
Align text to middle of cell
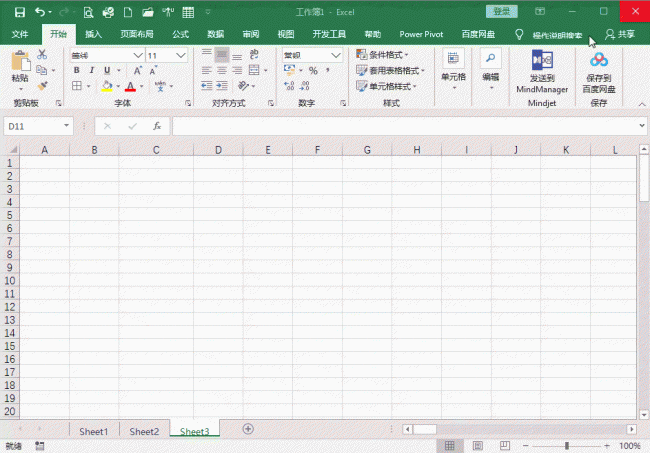click(222, 54)
